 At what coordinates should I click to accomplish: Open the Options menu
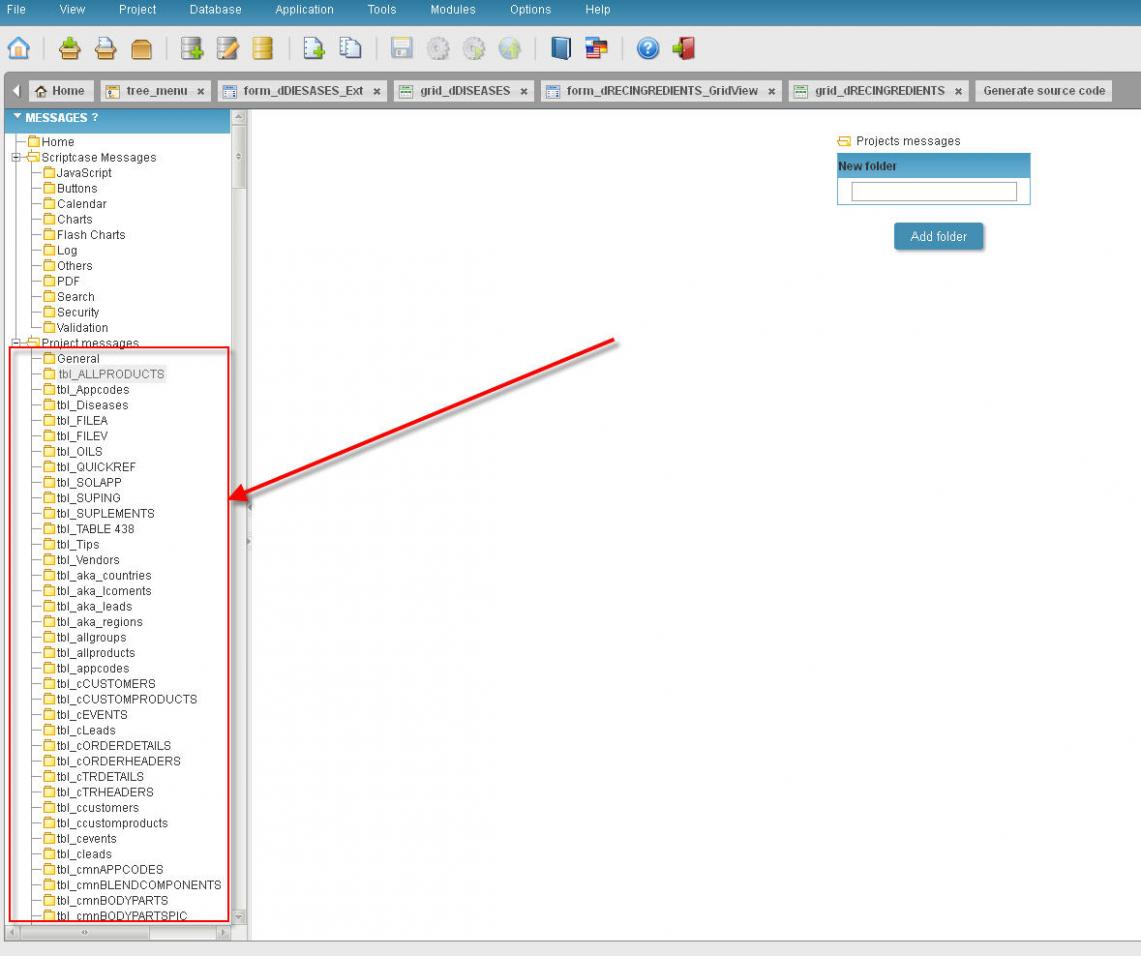pos(530,9)
